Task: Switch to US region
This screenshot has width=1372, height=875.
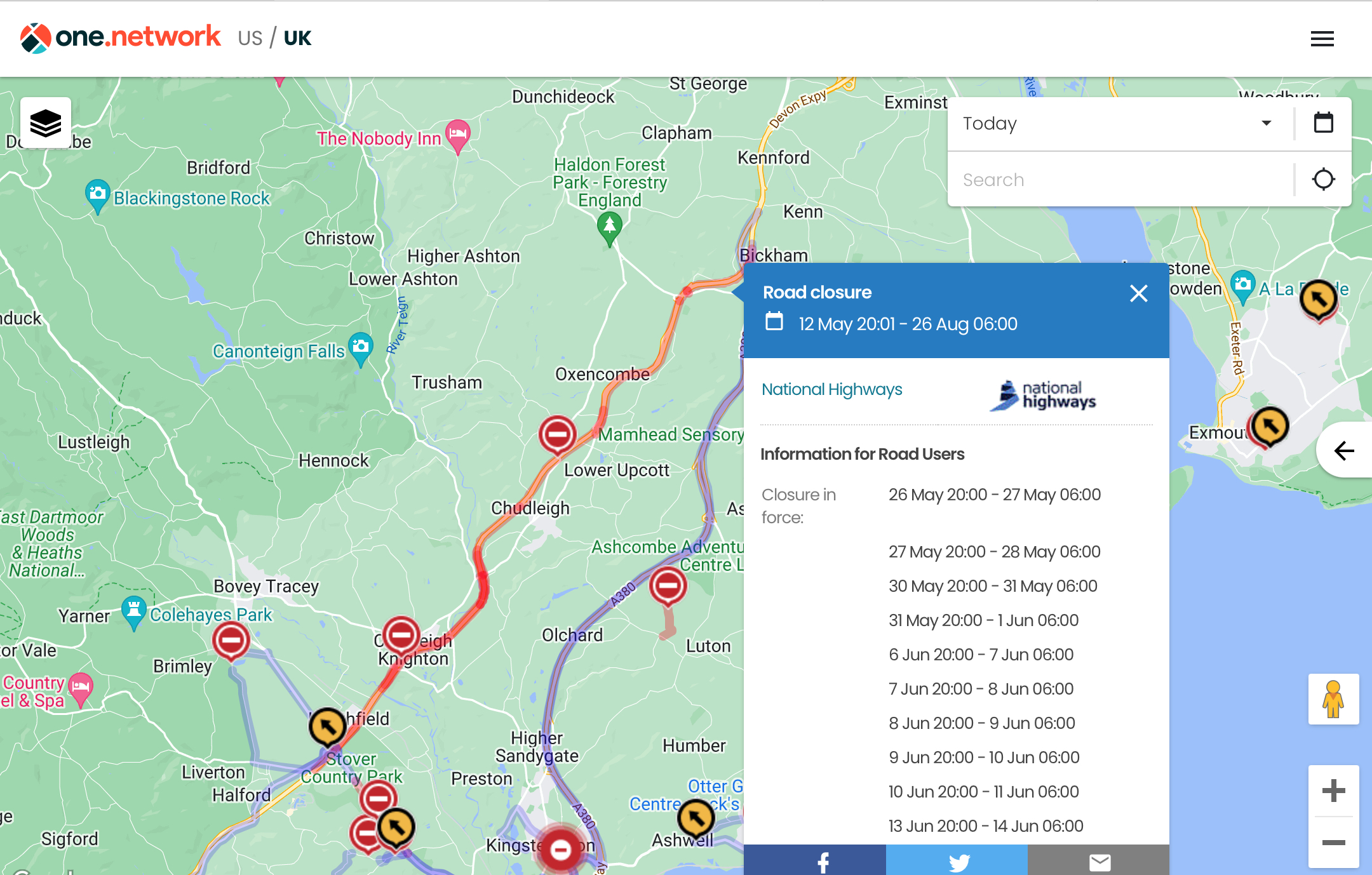Action: coord(250,38)
